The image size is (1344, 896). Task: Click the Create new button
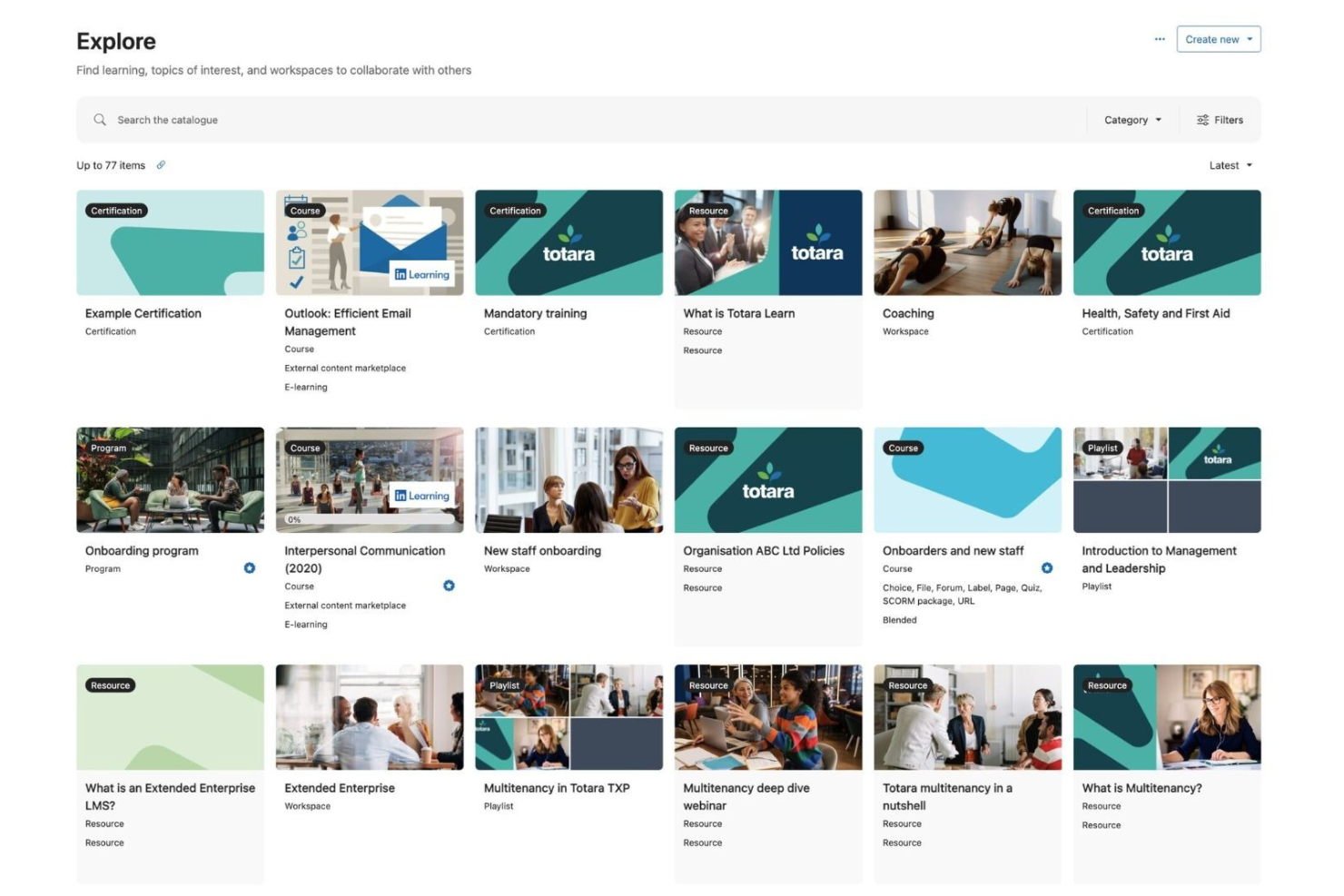coord(1212,39)
